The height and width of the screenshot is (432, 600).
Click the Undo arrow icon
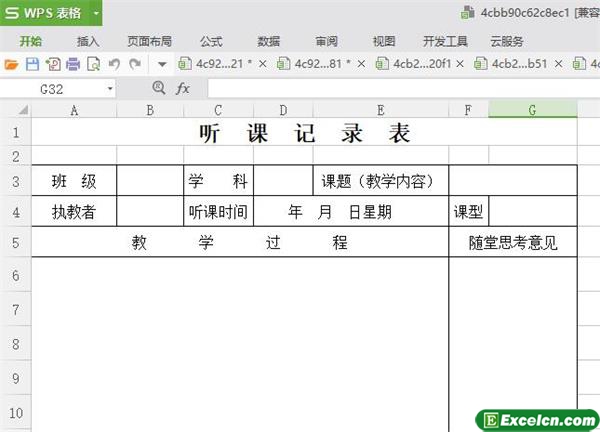tap(114, 64)
